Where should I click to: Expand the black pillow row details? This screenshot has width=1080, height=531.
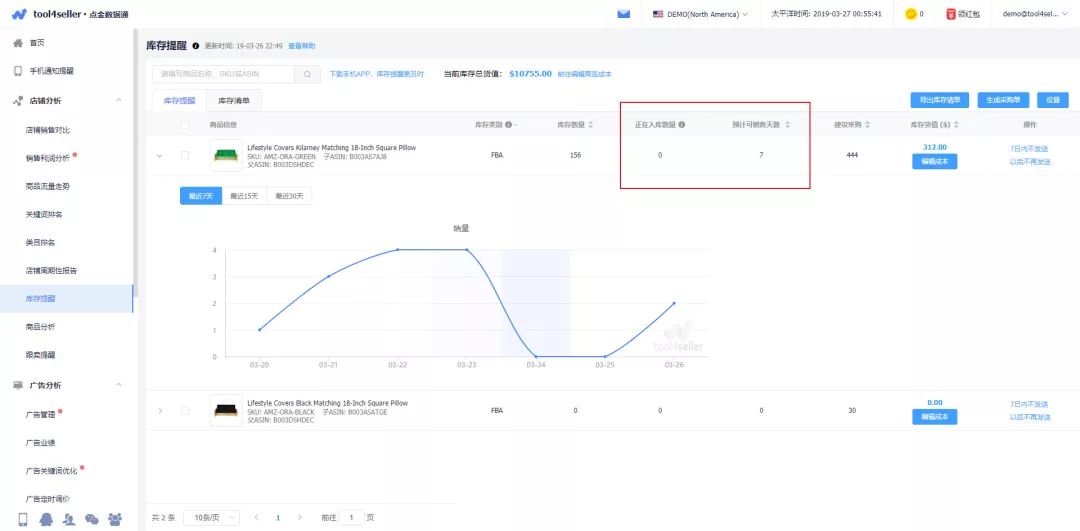(160, 410)
